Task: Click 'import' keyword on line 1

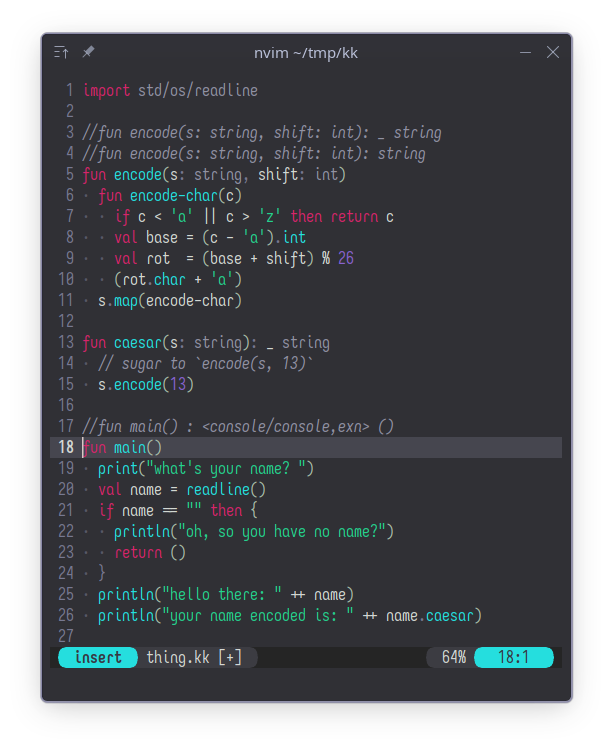Action: pos(106,91)
